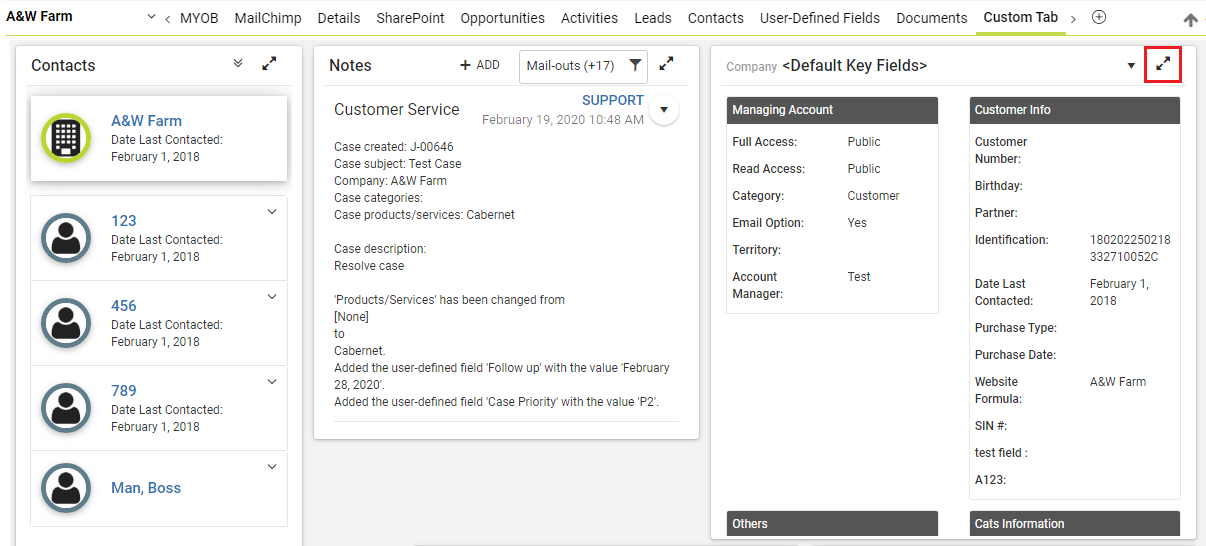Open contact 789 link
Screen dimensions: 1206x546
(124, 391)
